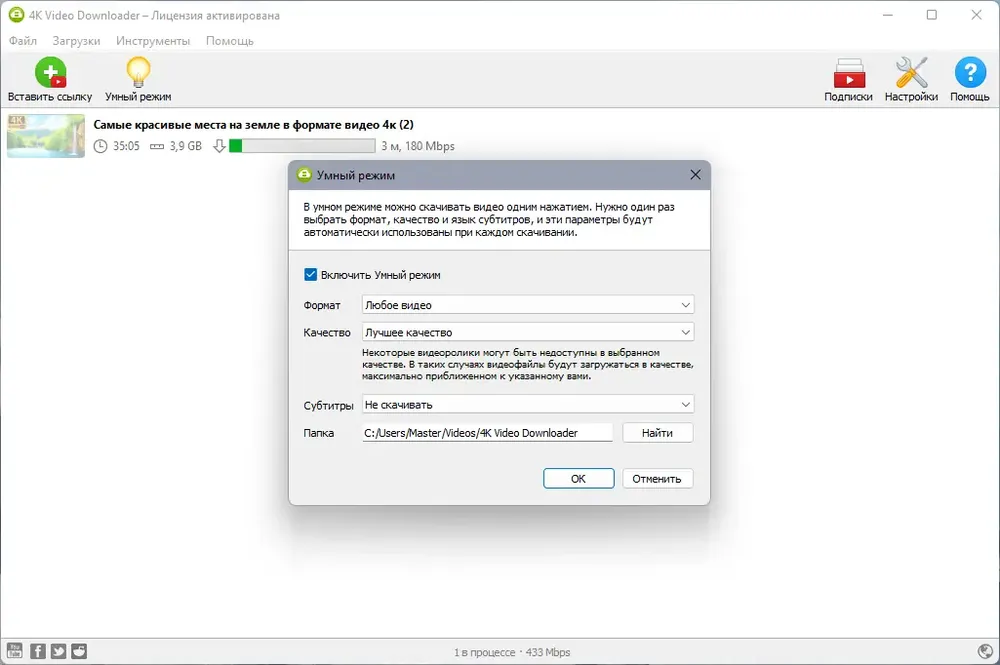Uncheck Включить Умный режим checkbox

311,275
